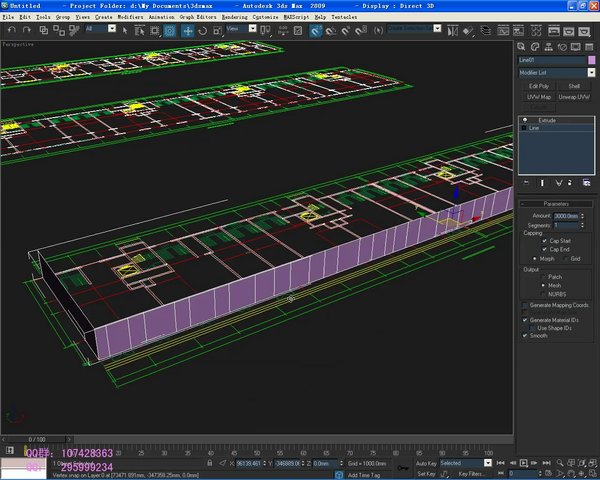Click the Mirror tool icon

pos(452,31)
